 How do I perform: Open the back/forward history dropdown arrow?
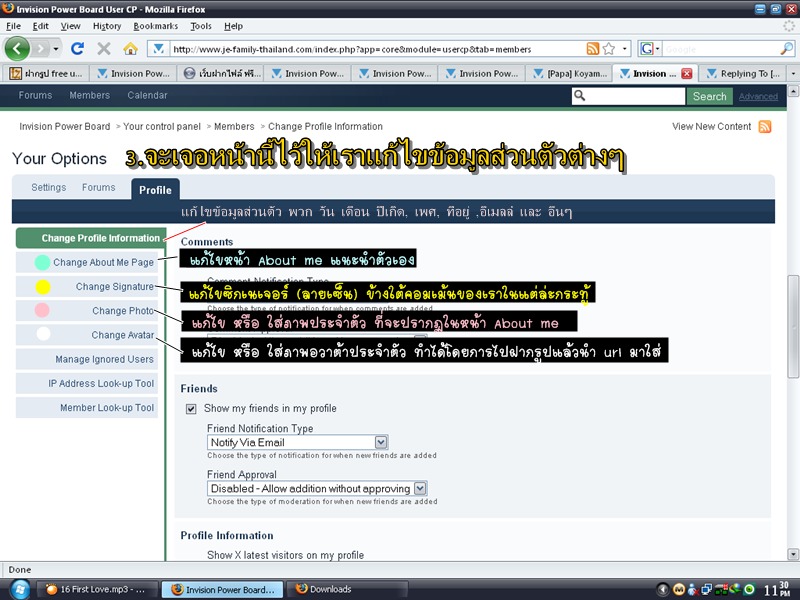coord(56,49)
